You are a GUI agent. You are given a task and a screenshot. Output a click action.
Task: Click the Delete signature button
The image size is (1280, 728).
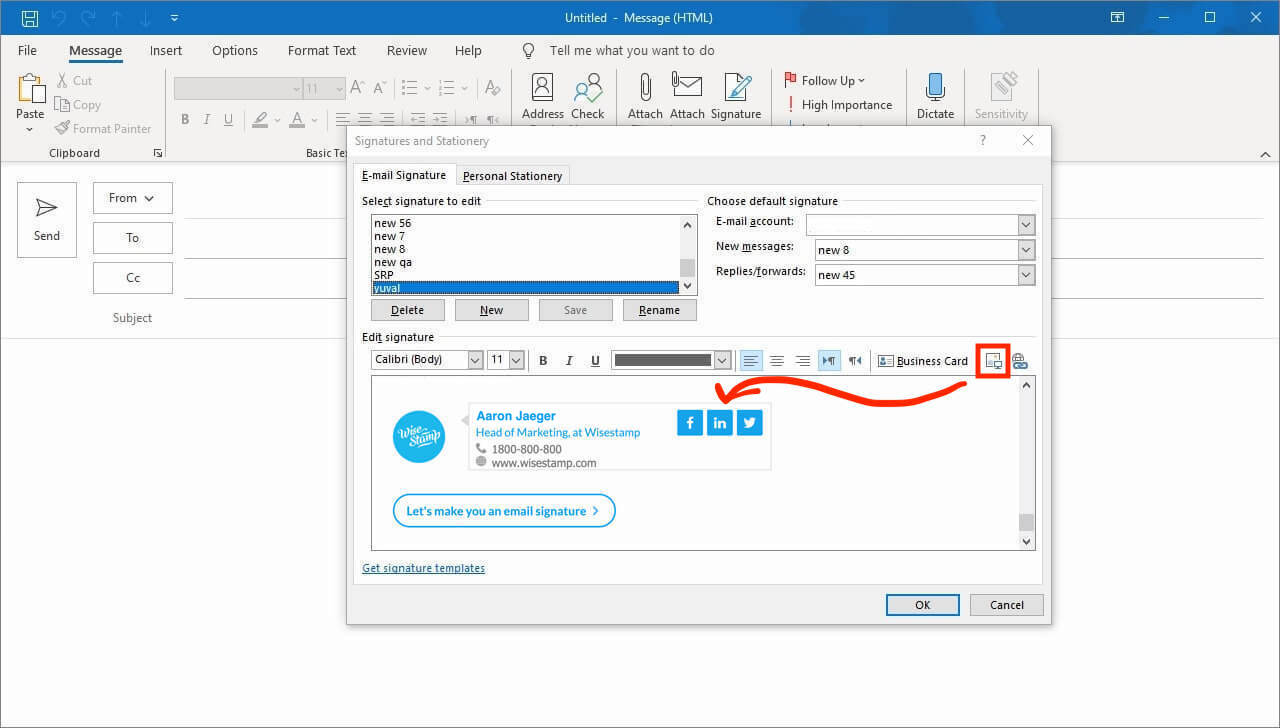(x=407, y=310)
